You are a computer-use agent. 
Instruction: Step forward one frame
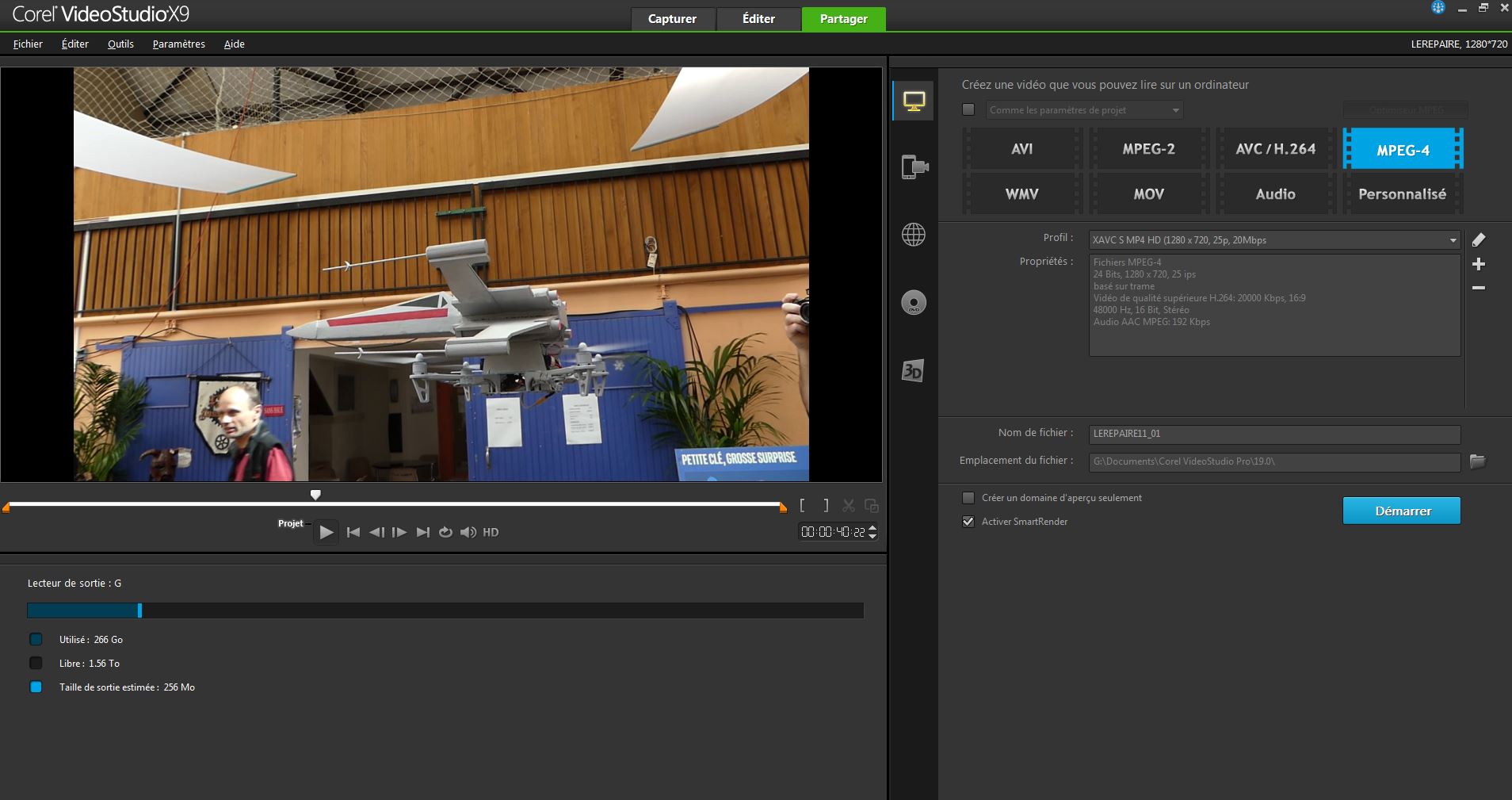(399, 532)
